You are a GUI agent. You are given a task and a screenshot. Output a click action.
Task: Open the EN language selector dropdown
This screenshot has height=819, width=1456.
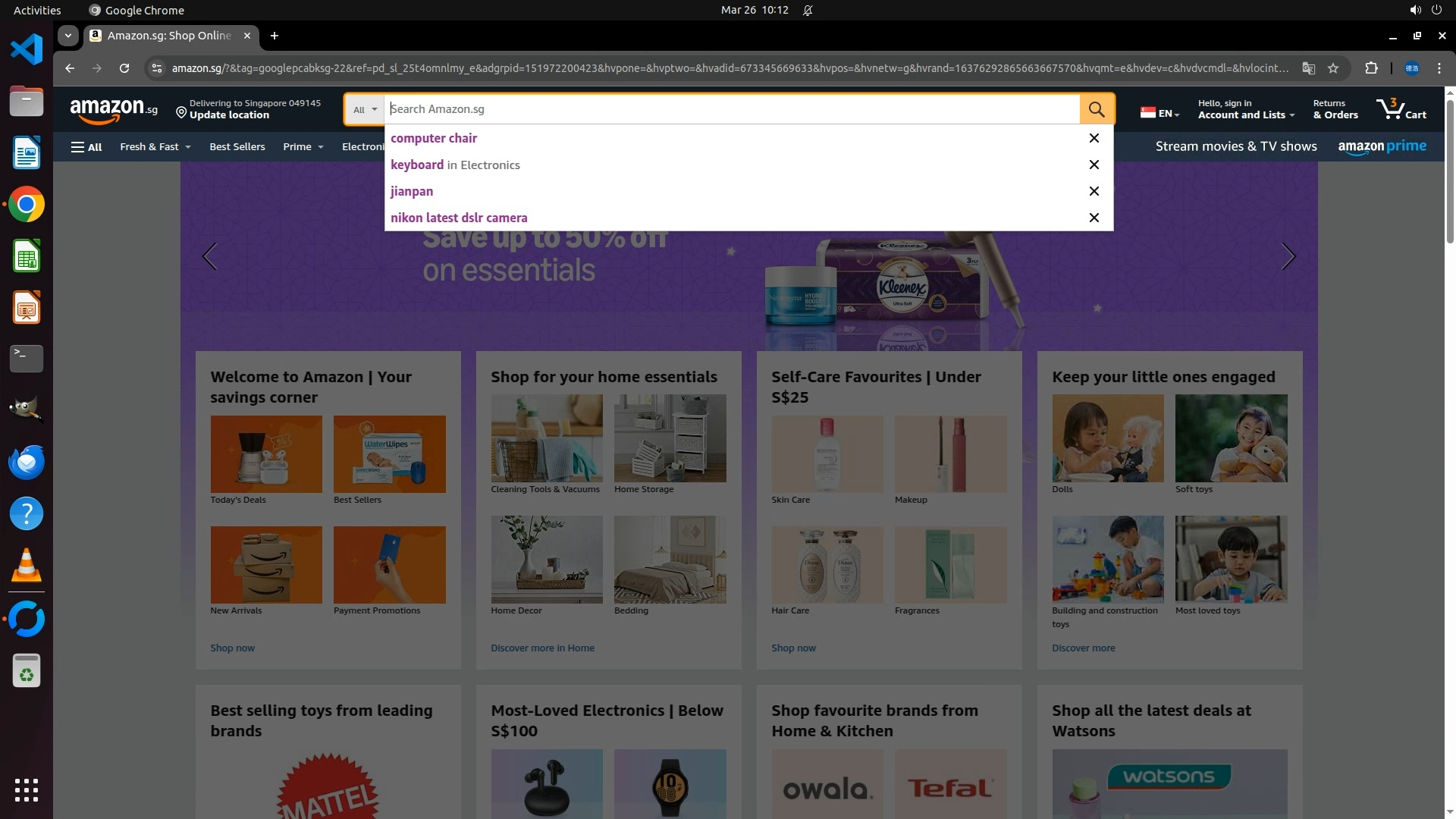point(1160,113)
